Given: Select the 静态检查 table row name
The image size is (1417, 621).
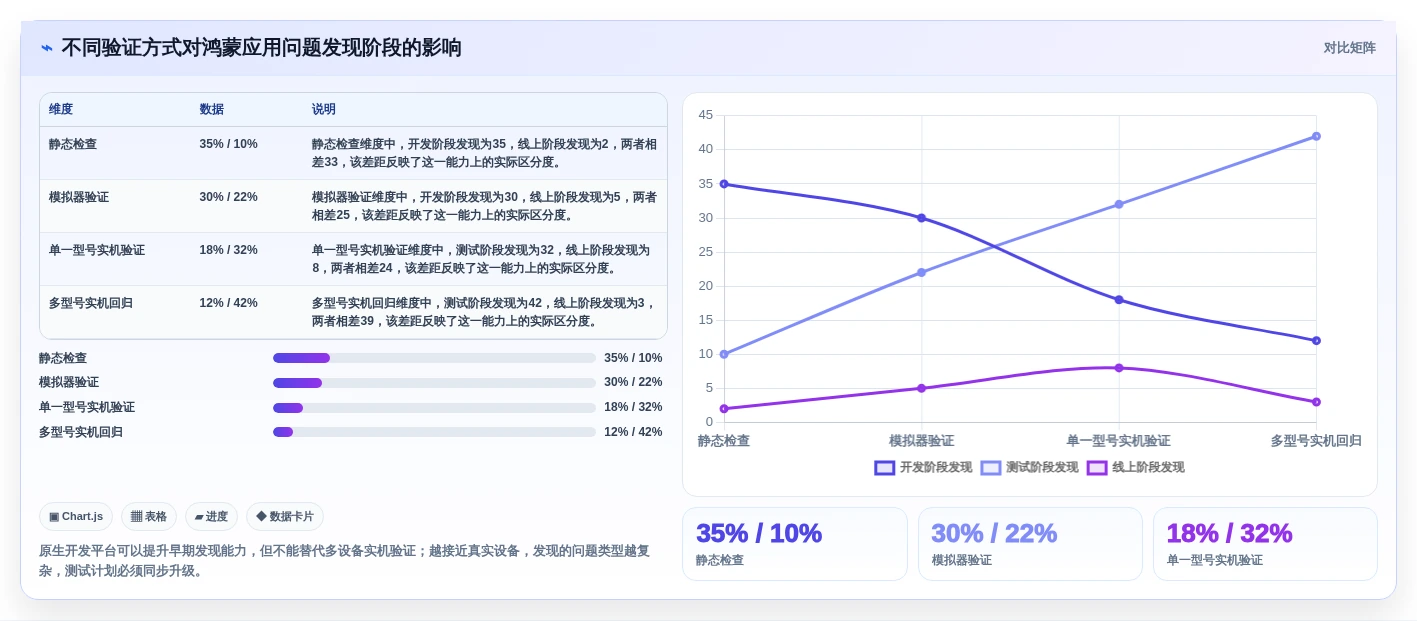Looking at the screenshot, I should click(73, 144).
